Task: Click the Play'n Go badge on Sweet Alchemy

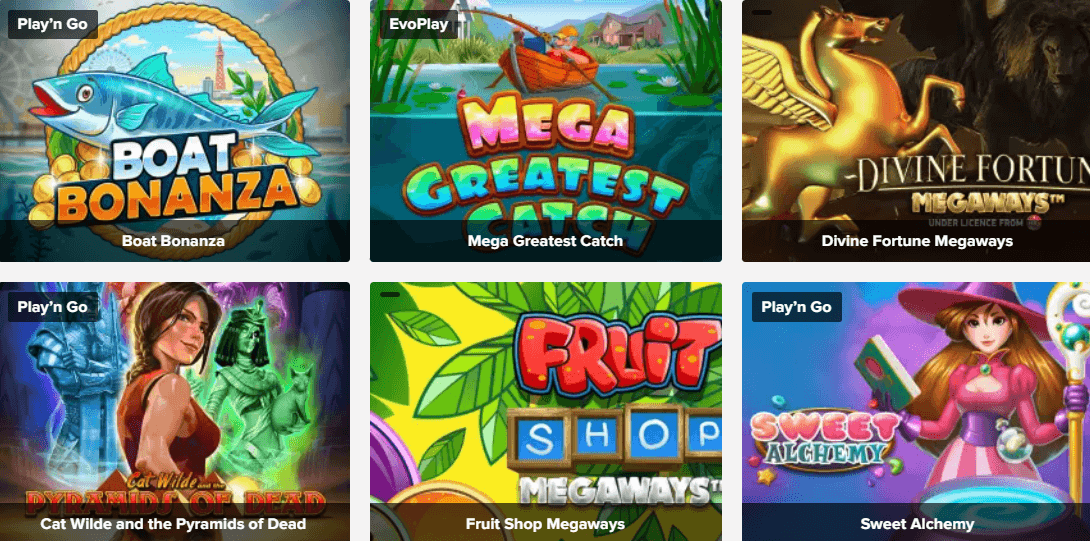Action: pyautogui.click(x=797, y=307)
